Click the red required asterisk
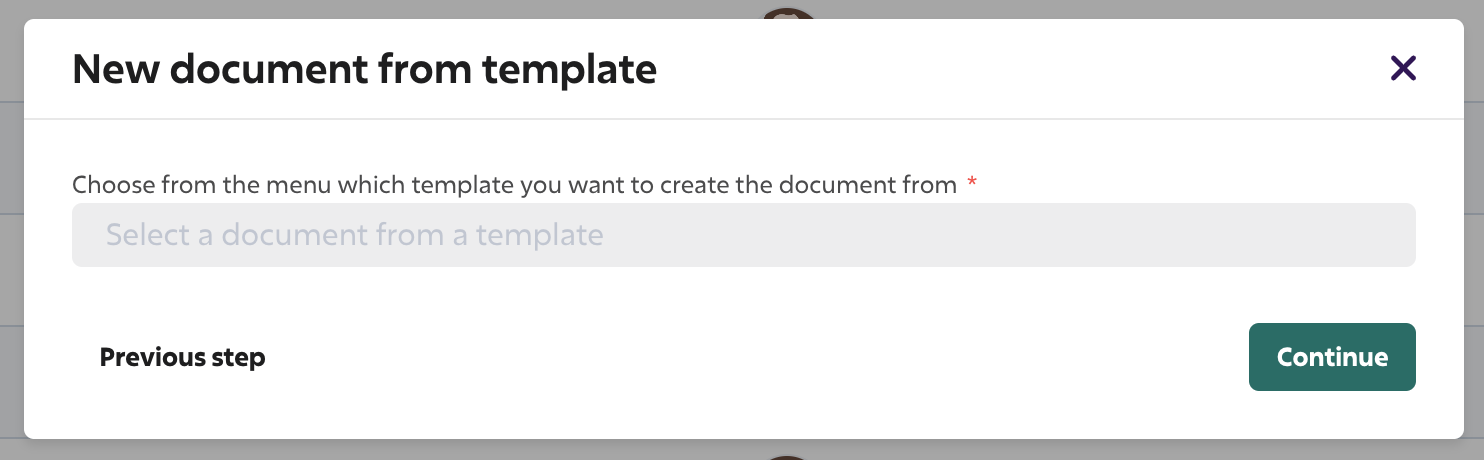This screenshot has height=460, width=1484. 972,182
